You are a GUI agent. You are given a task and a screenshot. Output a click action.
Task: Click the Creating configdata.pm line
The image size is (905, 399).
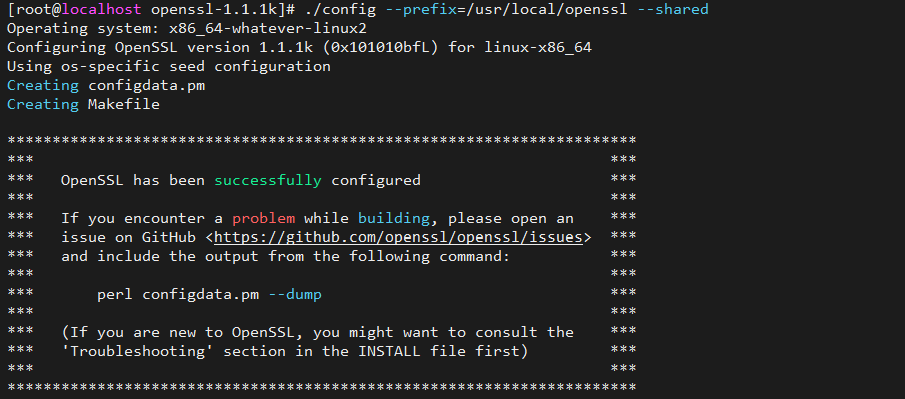tap(106, 86)
